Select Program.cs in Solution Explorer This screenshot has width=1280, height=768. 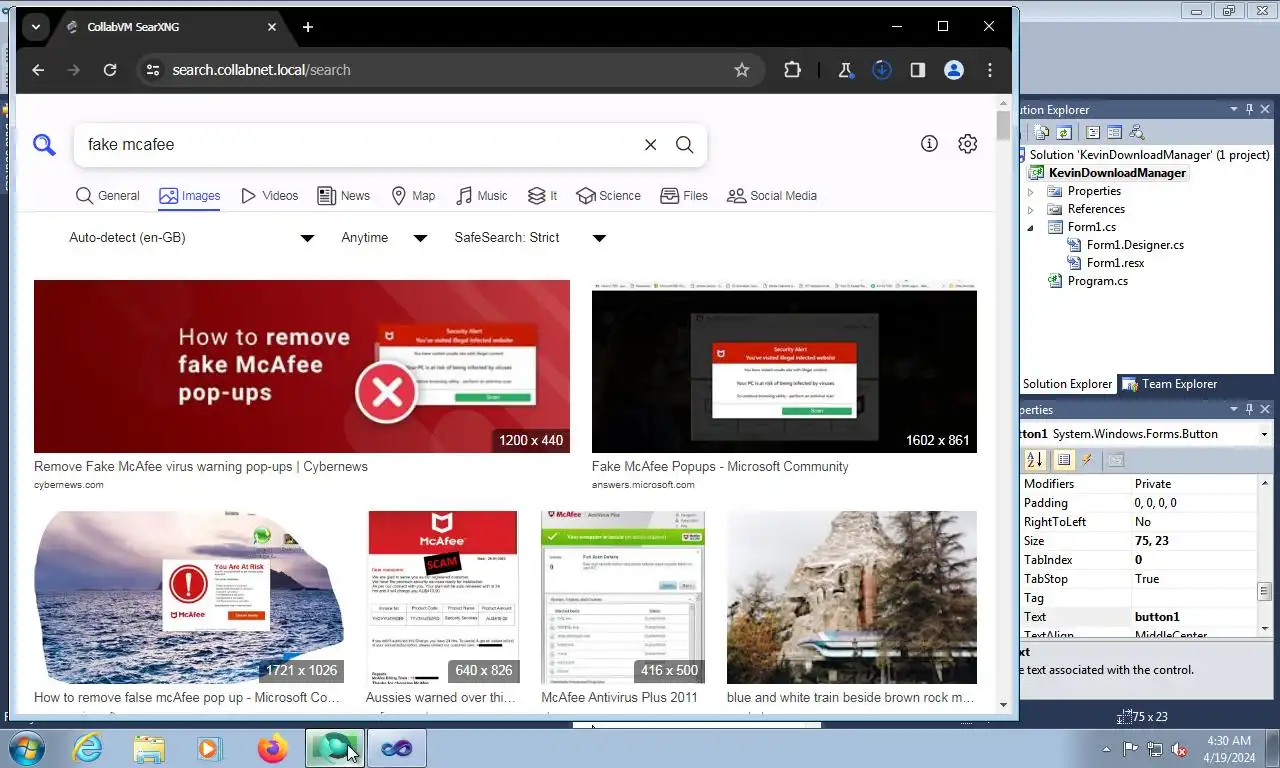pos(1097,281)
